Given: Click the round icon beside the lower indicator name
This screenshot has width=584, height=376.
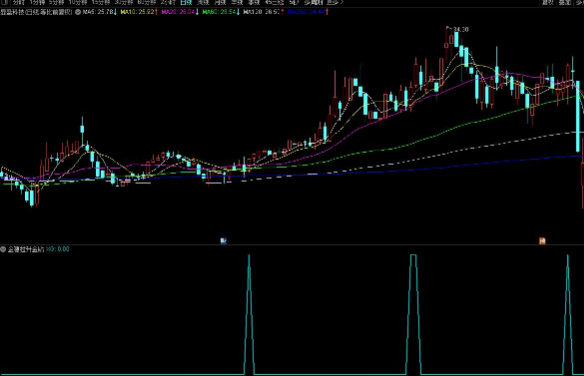Looking at the screenshot, I should tap(3, 249).
